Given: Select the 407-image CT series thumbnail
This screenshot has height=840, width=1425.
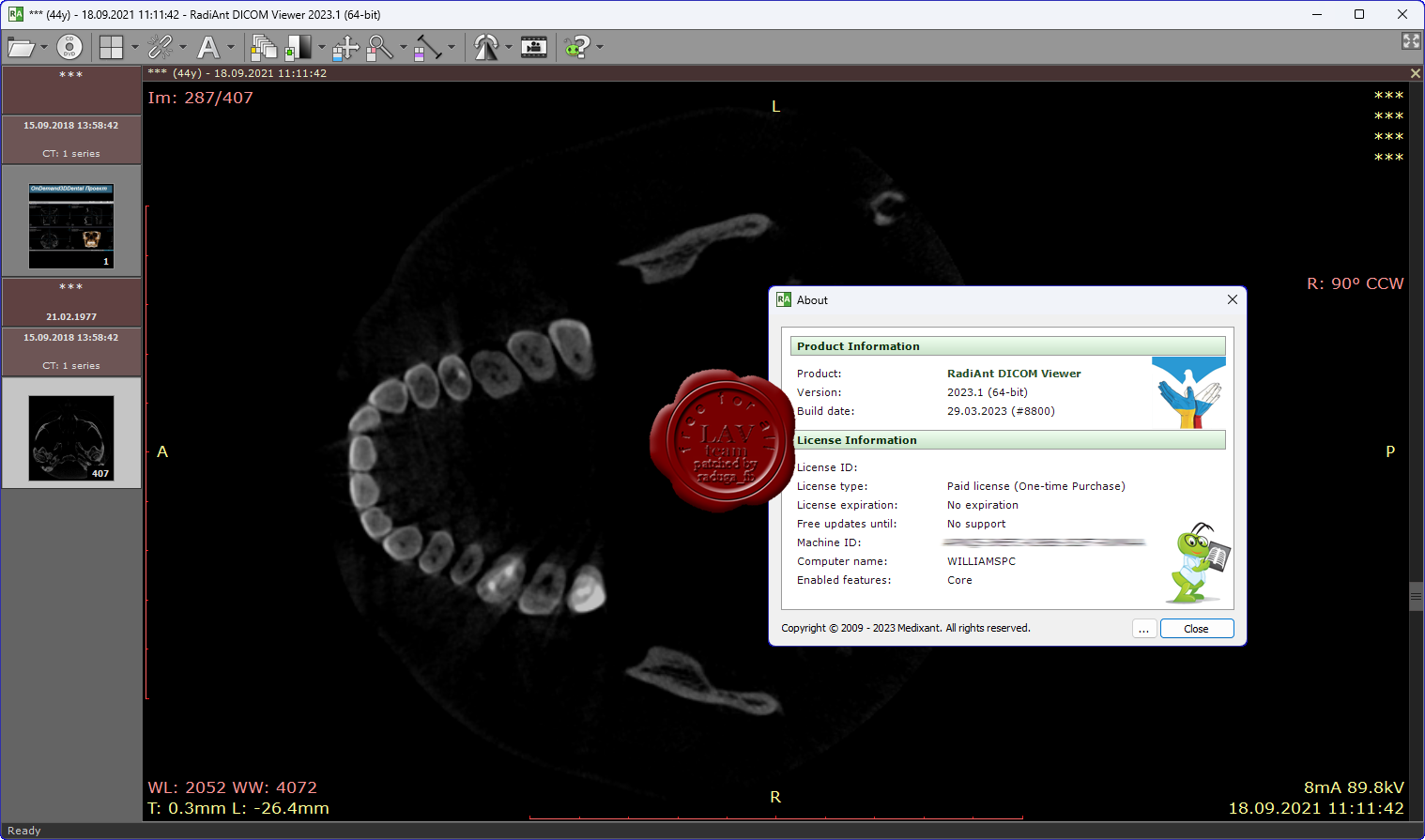Looking at the screenshot, I should click(71, 437).
